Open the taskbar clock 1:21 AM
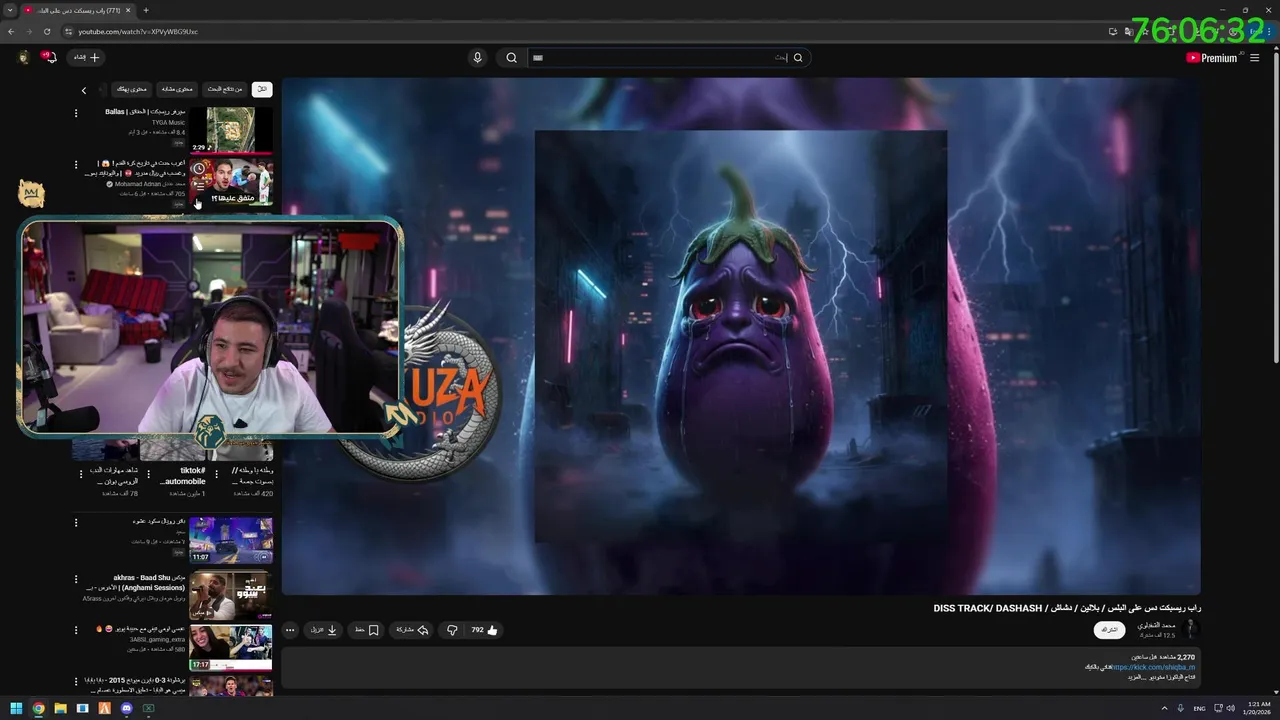This screenshot has width=1280, height=720. point(1257,708)
